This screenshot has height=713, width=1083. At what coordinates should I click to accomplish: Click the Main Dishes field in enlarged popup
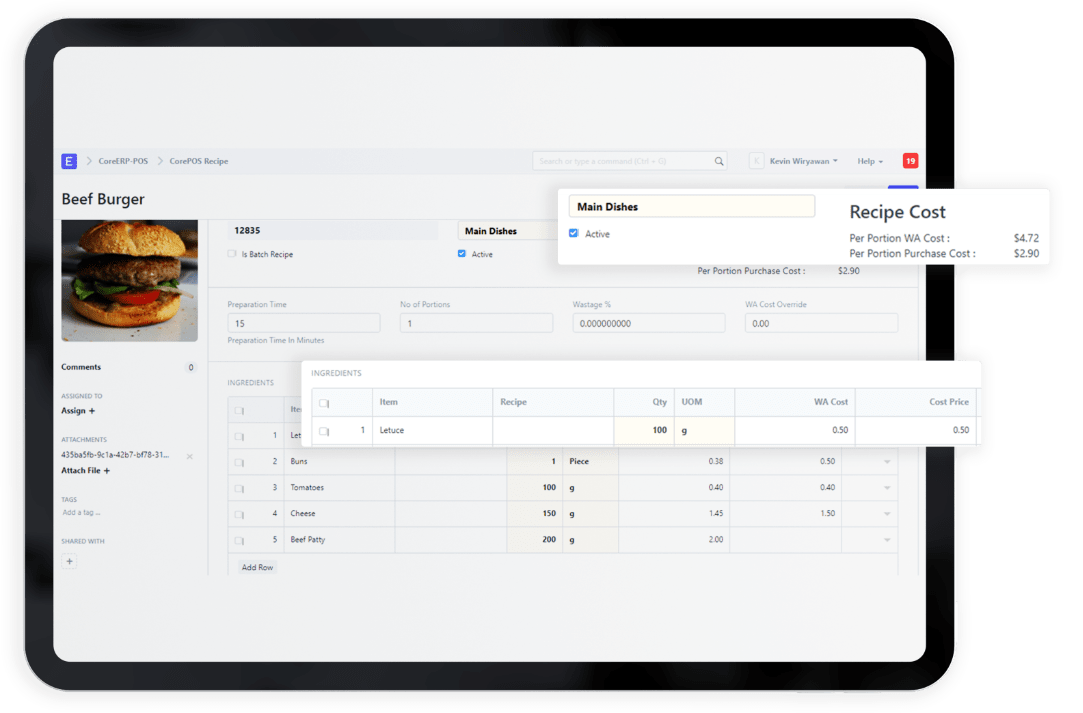pos(692,207)
